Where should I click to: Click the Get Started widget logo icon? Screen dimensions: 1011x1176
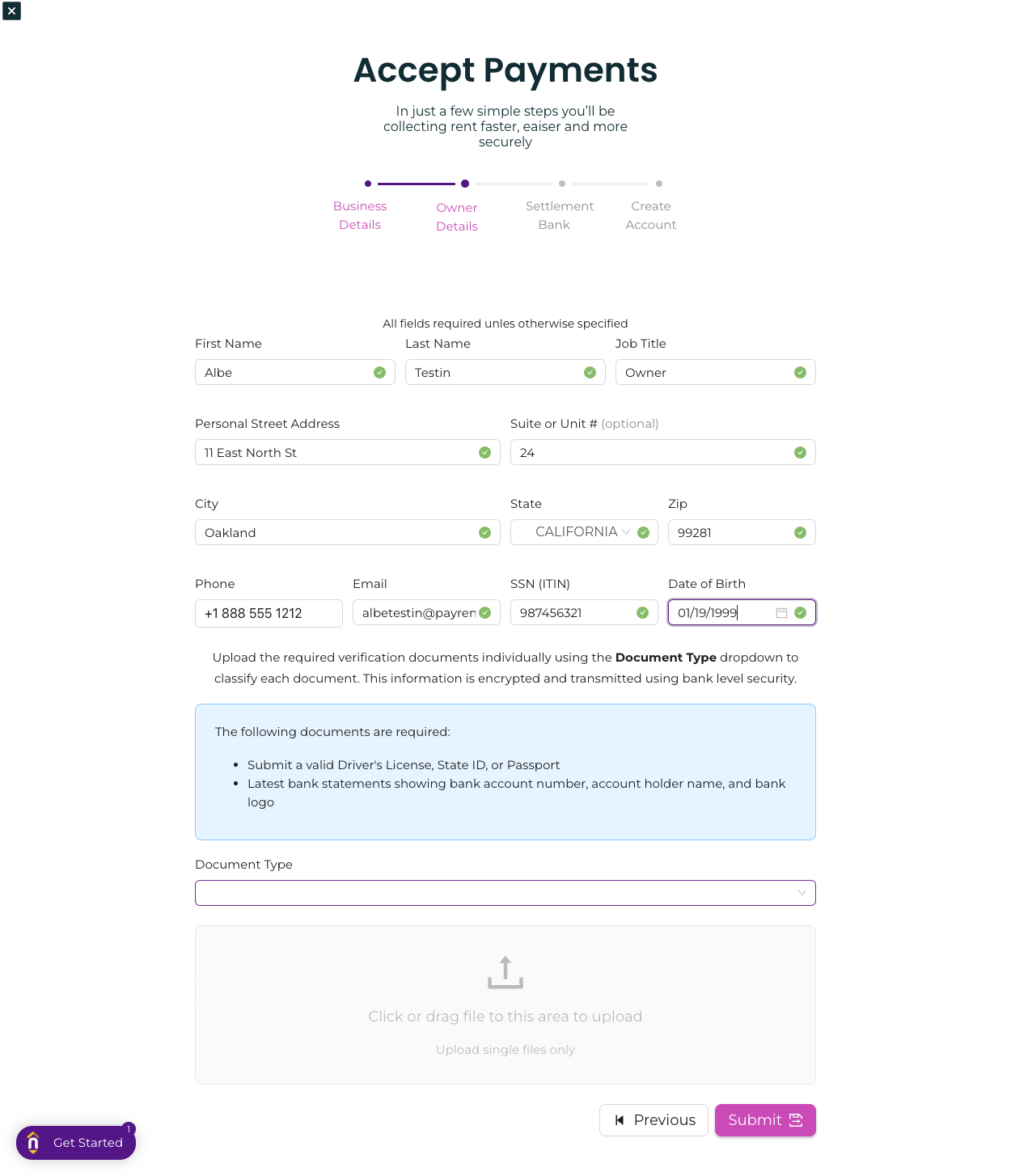pos(33,1142)
